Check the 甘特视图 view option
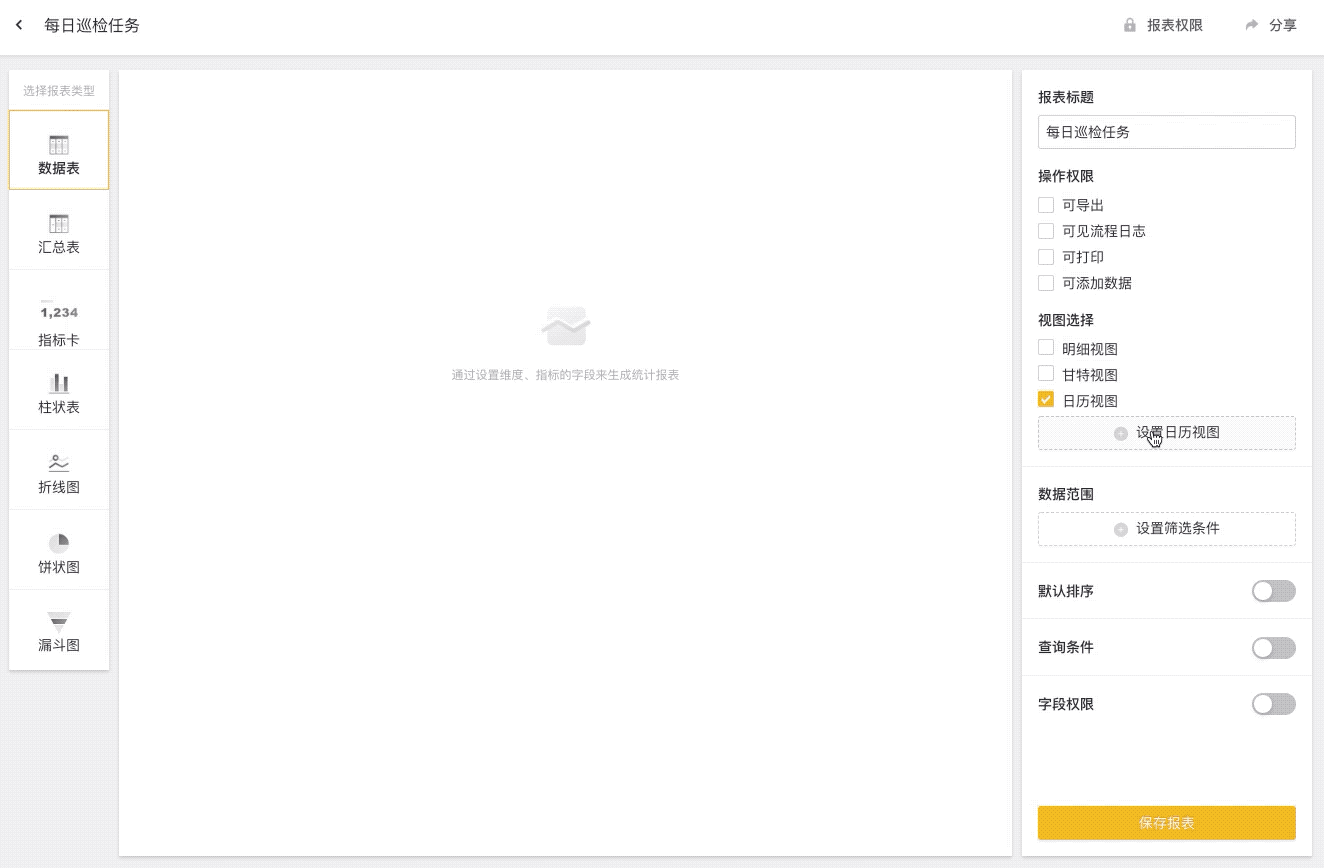1324x868 pixels. click(1046, 374)
